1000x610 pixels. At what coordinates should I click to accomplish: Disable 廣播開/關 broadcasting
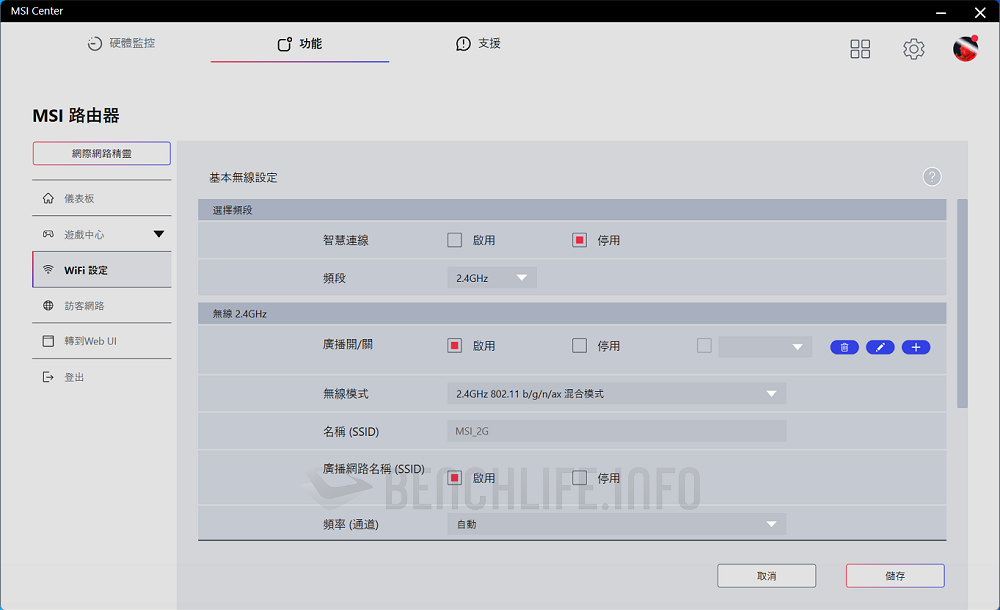tap(577, 346)
